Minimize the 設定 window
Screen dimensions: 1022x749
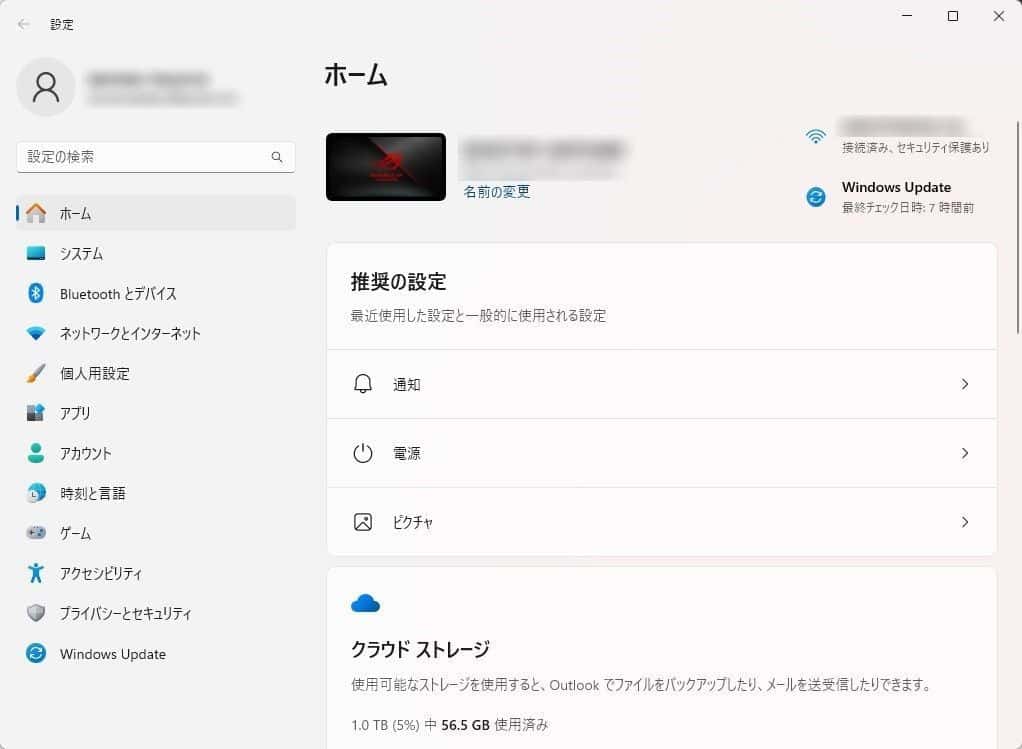pyautogui.click(x=907, y=16)
